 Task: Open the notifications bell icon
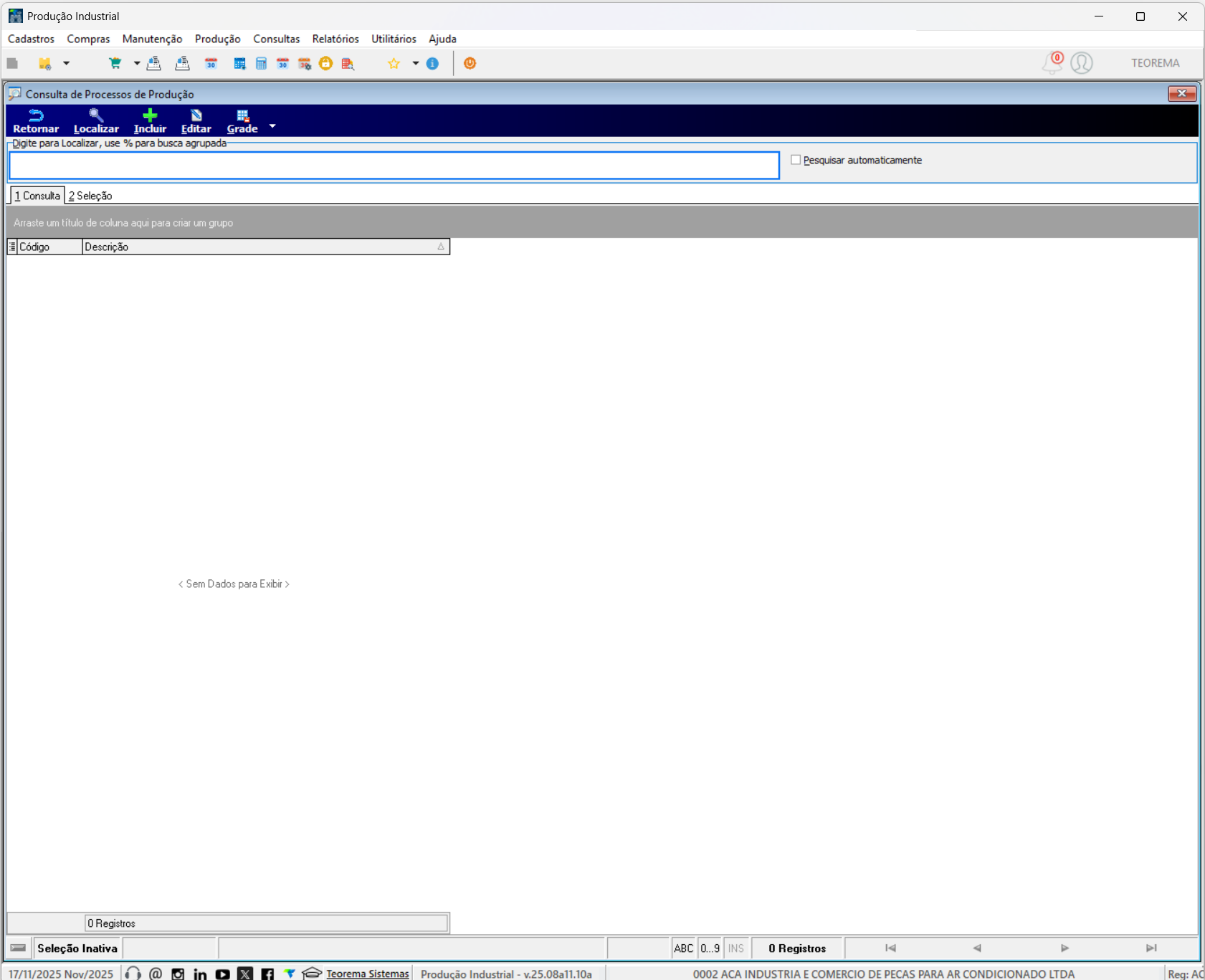click(x=1052, y=63)
